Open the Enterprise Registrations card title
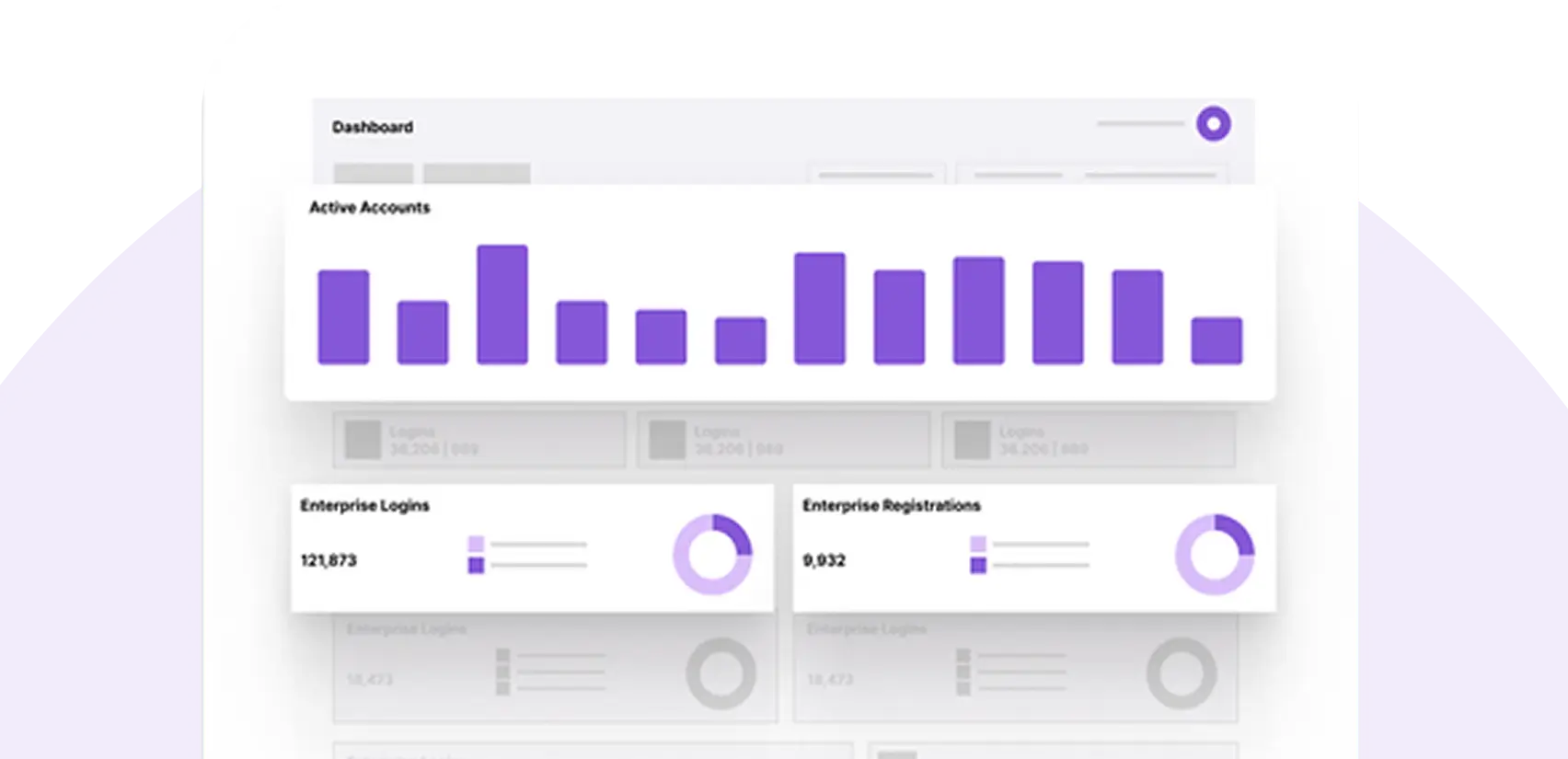Screen dimensions: 1568x759 point(891,505)
